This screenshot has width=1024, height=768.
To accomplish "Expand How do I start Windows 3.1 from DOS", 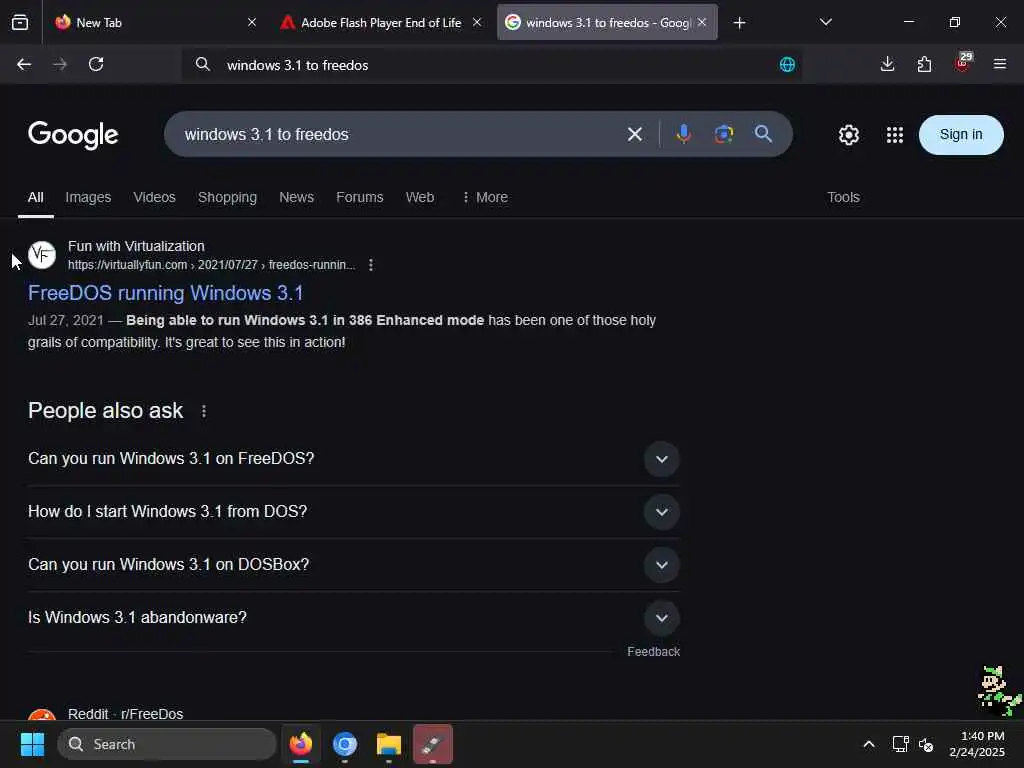I will [353, 511].
